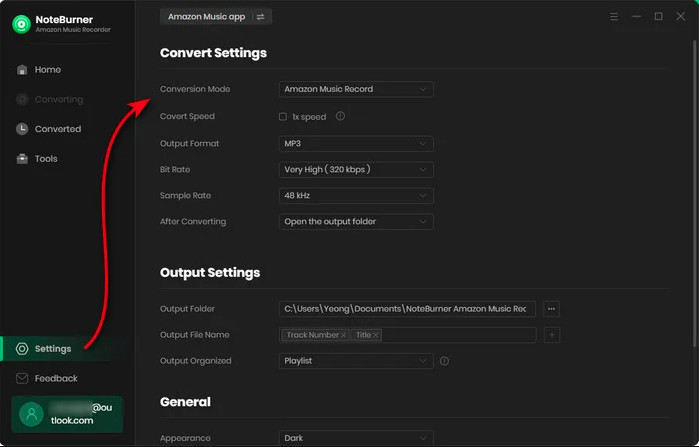Click the Appearance label
699x447 pixels.
pos(185,438)
